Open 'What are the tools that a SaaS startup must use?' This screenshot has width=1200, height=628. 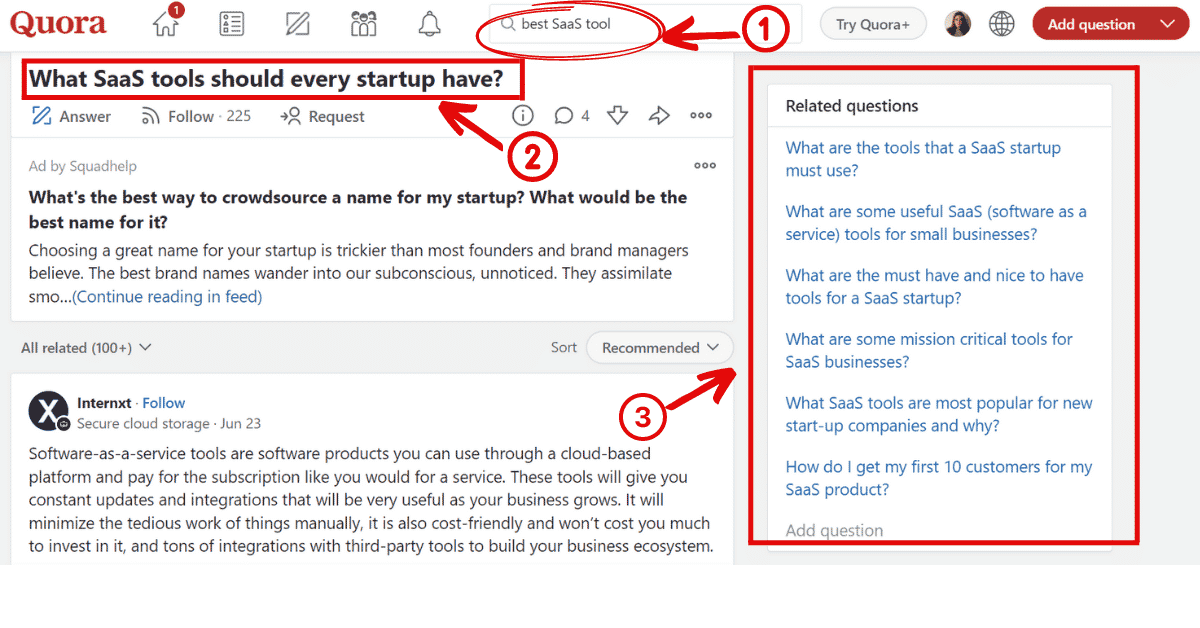[x=923, y=159]
